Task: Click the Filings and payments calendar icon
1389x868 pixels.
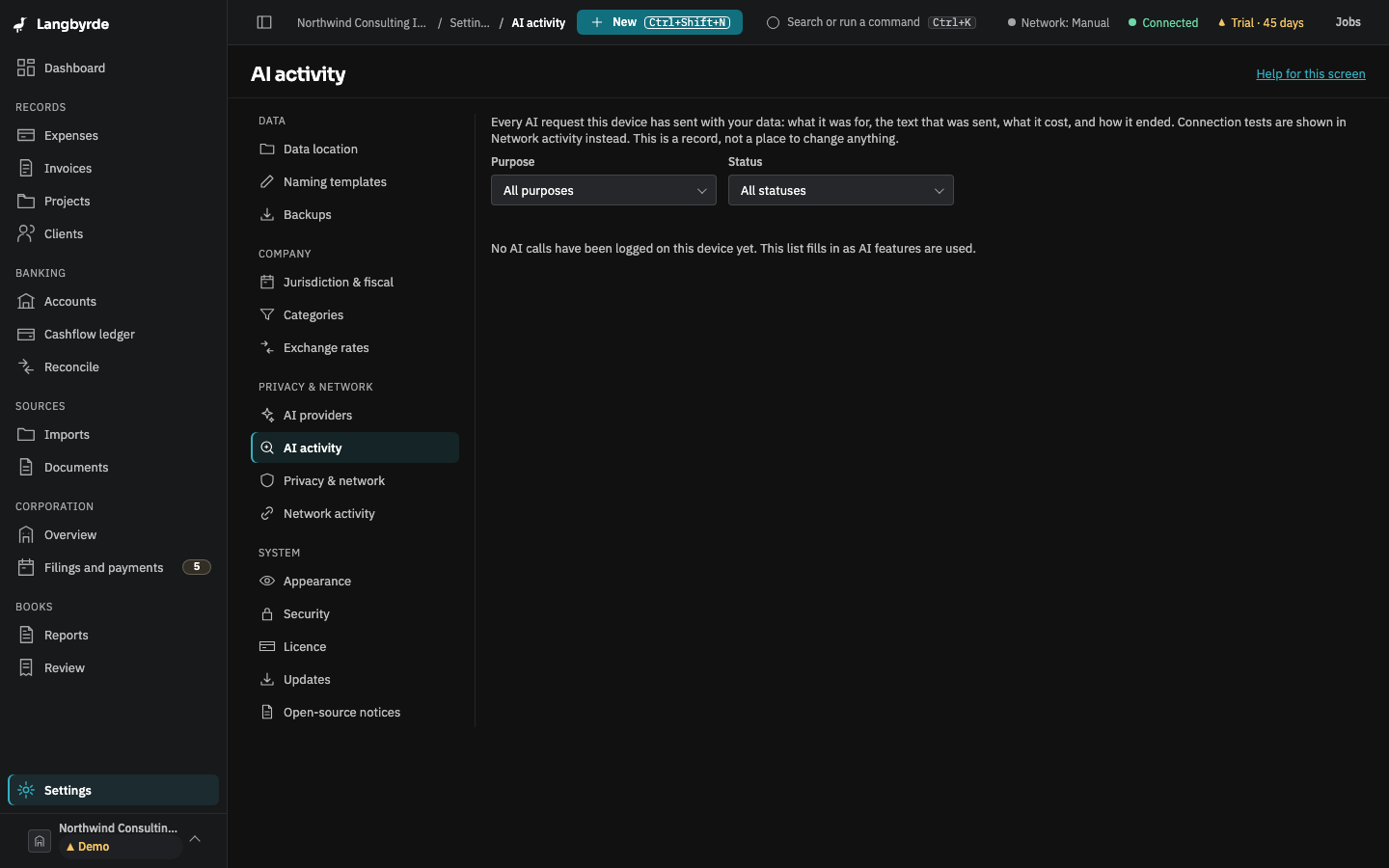Action: 26,567
